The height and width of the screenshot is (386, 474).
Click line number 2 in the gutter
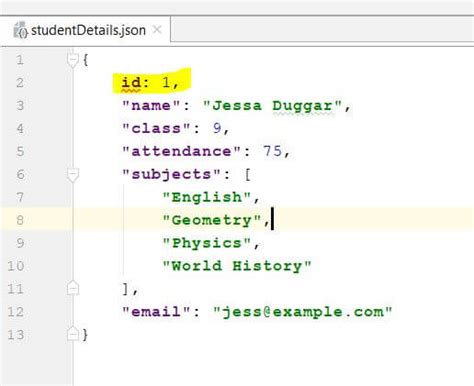pyautogui.click(x=20, y=83)
